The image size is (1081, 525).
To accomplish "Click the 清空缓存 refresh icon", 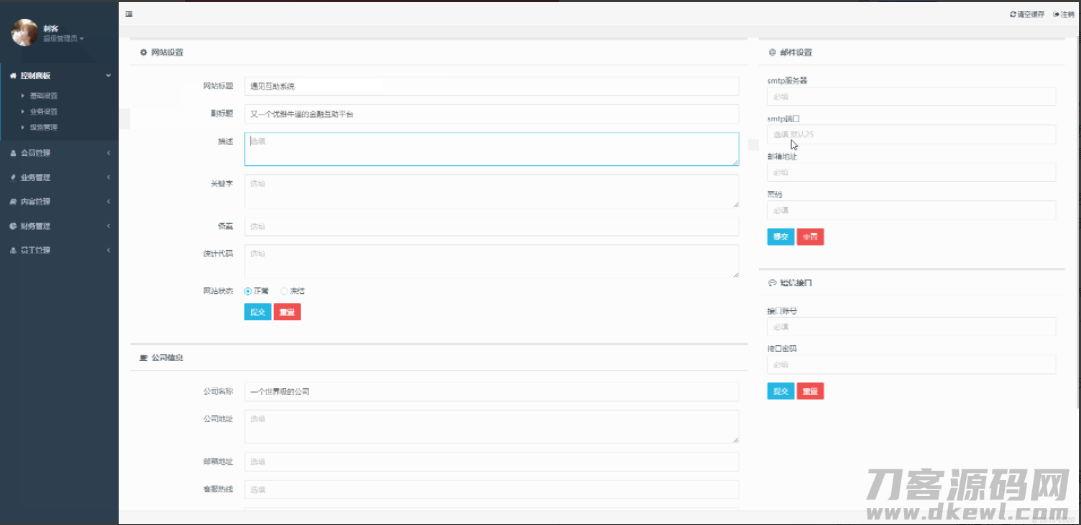I will pos(1013,14).
